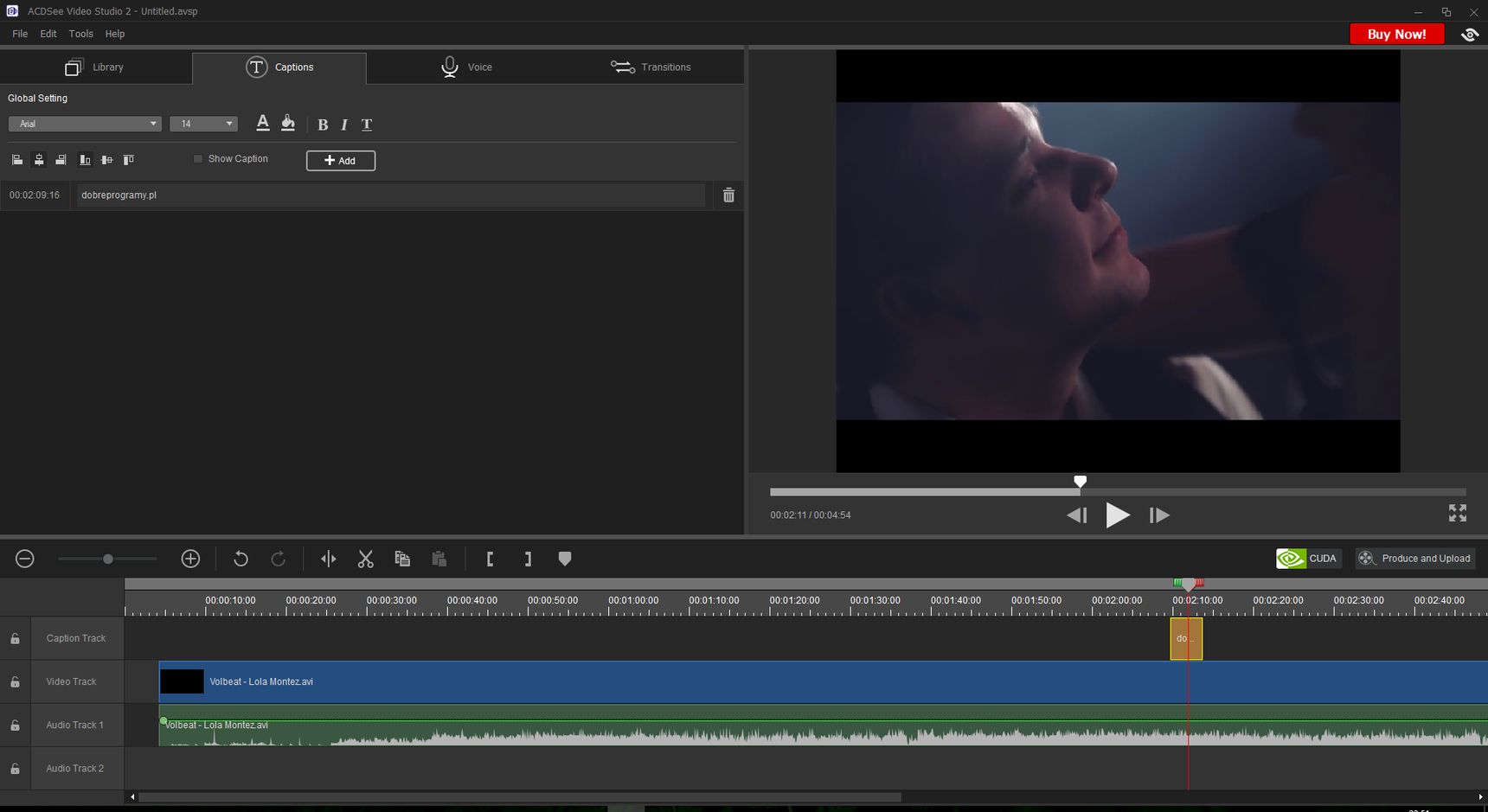Click the dobreprogramy.pl caption text field

coord(391,195)
